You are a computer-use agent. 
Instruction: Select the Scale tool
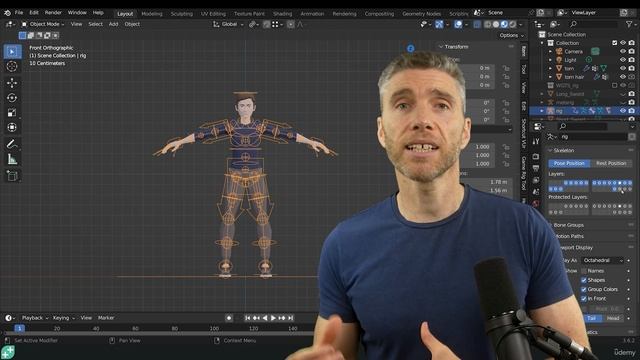point(12,113)
